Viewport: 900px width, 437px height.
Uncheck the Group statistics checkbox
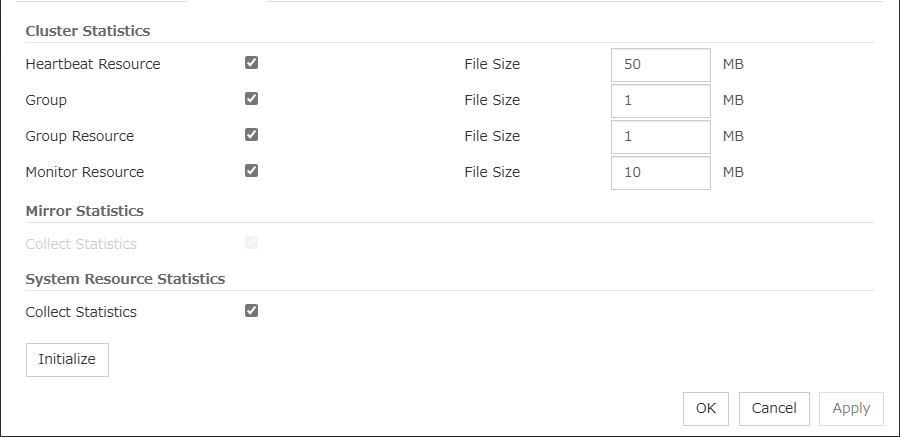click(x=251, y=98)
